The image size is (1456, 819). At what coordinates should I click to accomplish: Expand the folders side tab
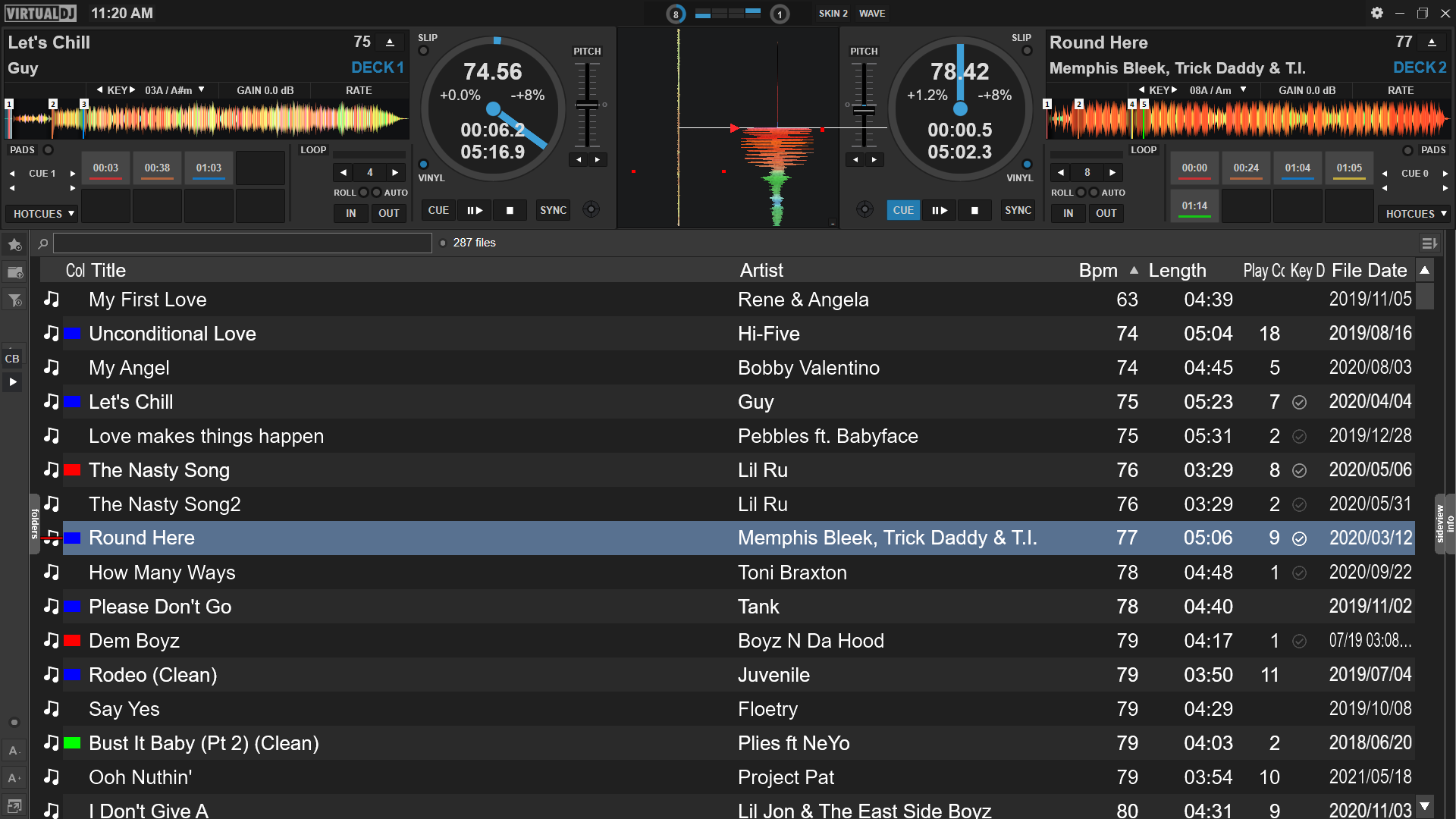34,523
